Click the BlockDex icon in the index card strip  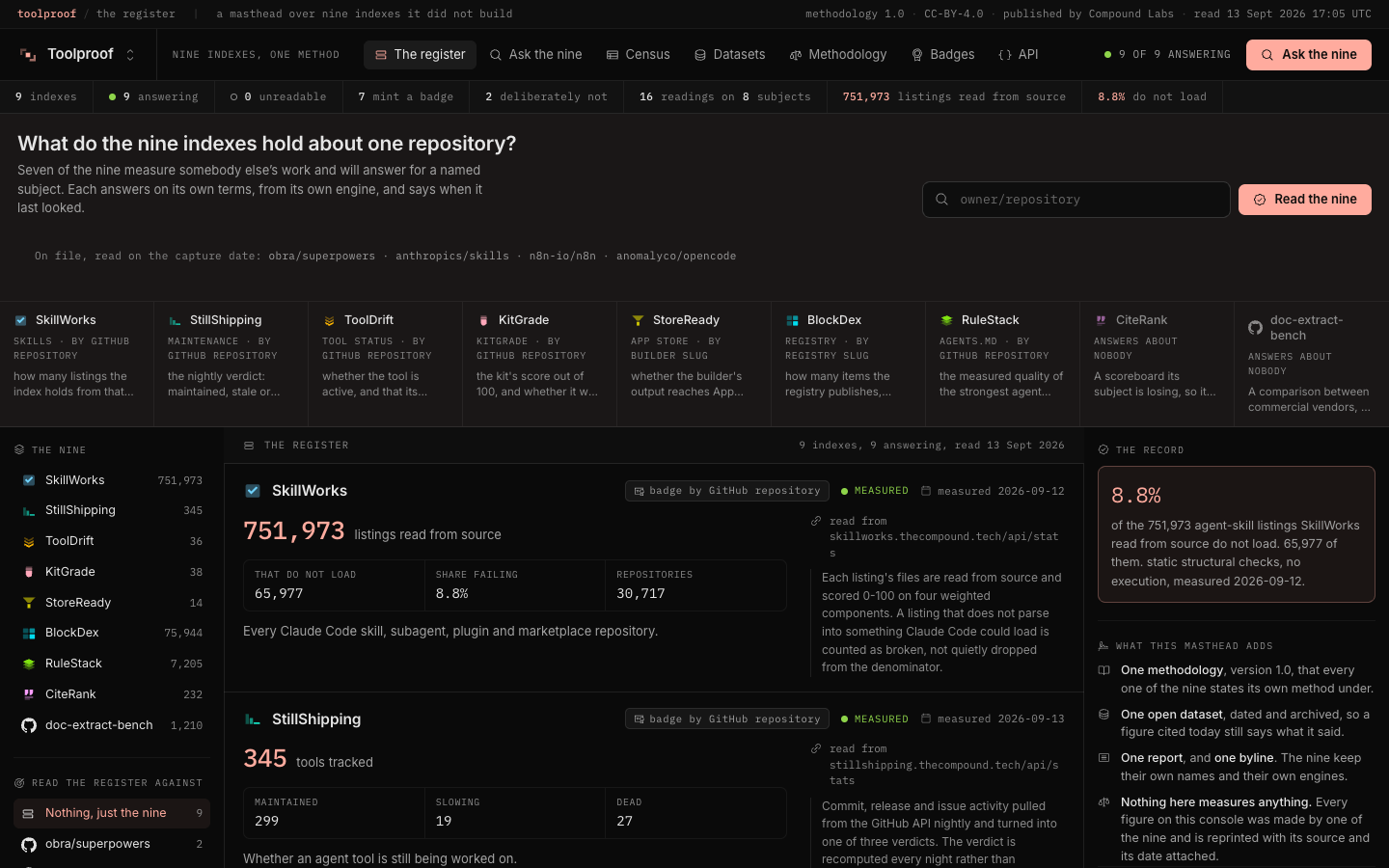click(792, 320)
